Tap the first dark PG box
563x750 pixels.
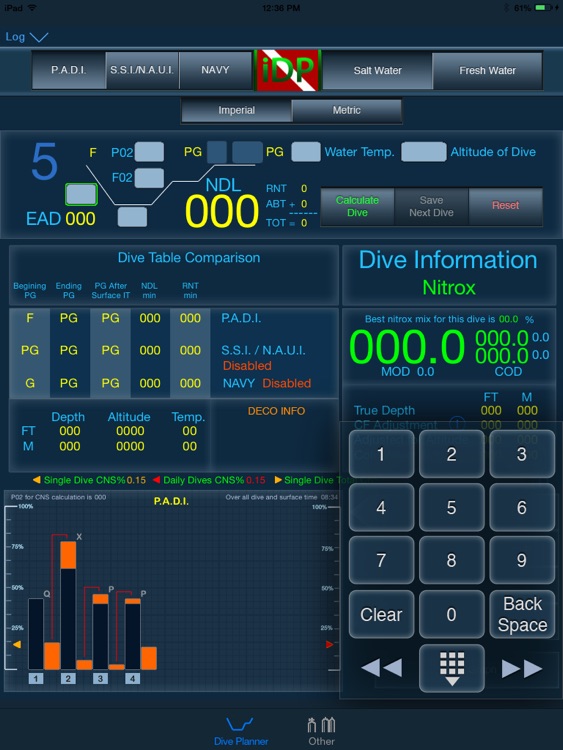(217, 153)
